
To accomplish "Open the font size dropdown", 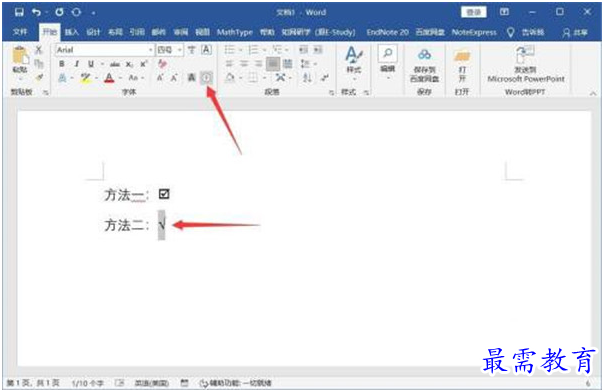I will click(180, 50).
